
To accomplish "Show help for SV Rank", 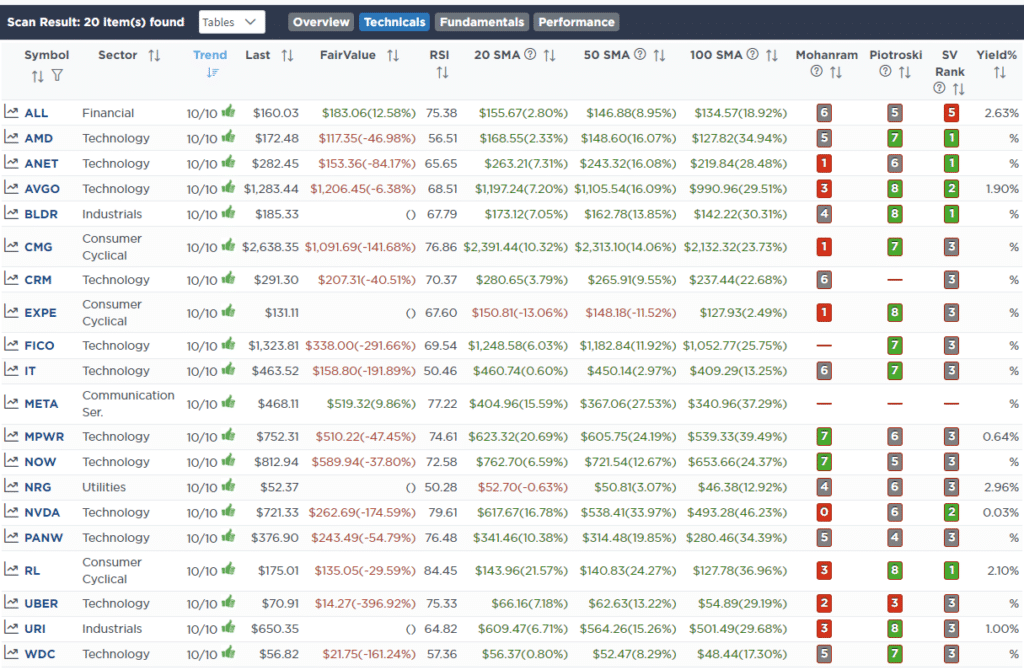I will click(939, 88).
